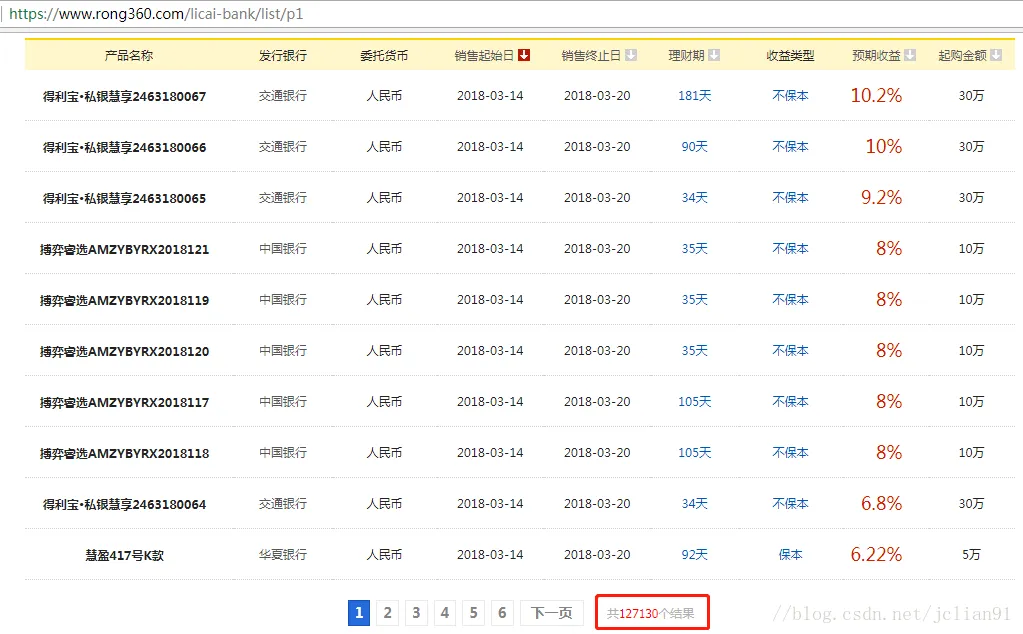Sort products using the 预期收益 sort arrow
Screen dimensions: 1023x634
[908, 55]
